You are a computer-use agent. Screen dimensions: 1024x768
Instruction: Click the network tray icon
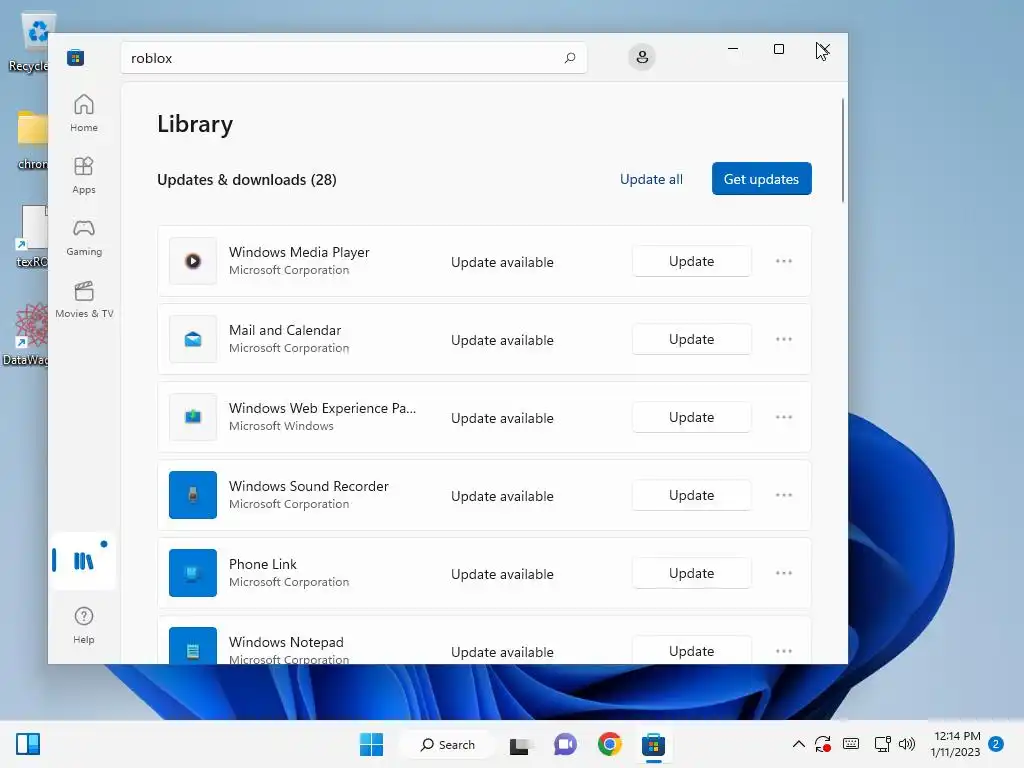tap(882, 744)
